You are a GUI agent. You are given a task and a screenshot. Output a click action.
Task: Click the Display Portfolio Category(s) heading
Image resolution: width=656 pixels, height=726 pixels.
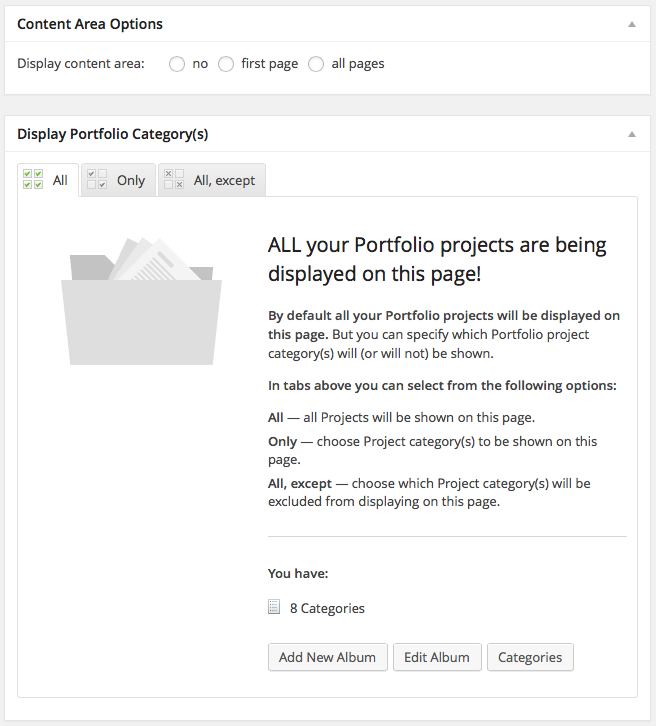pos(113,134)
